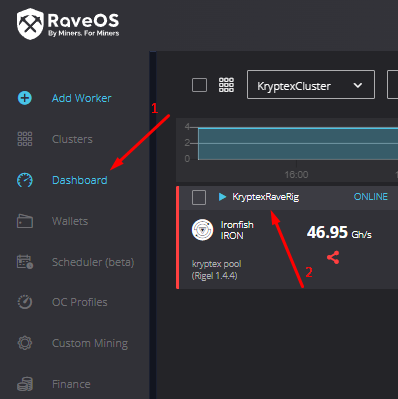Open Scheduler (beta) menu item
398x399 pixels.
point(93,262)
